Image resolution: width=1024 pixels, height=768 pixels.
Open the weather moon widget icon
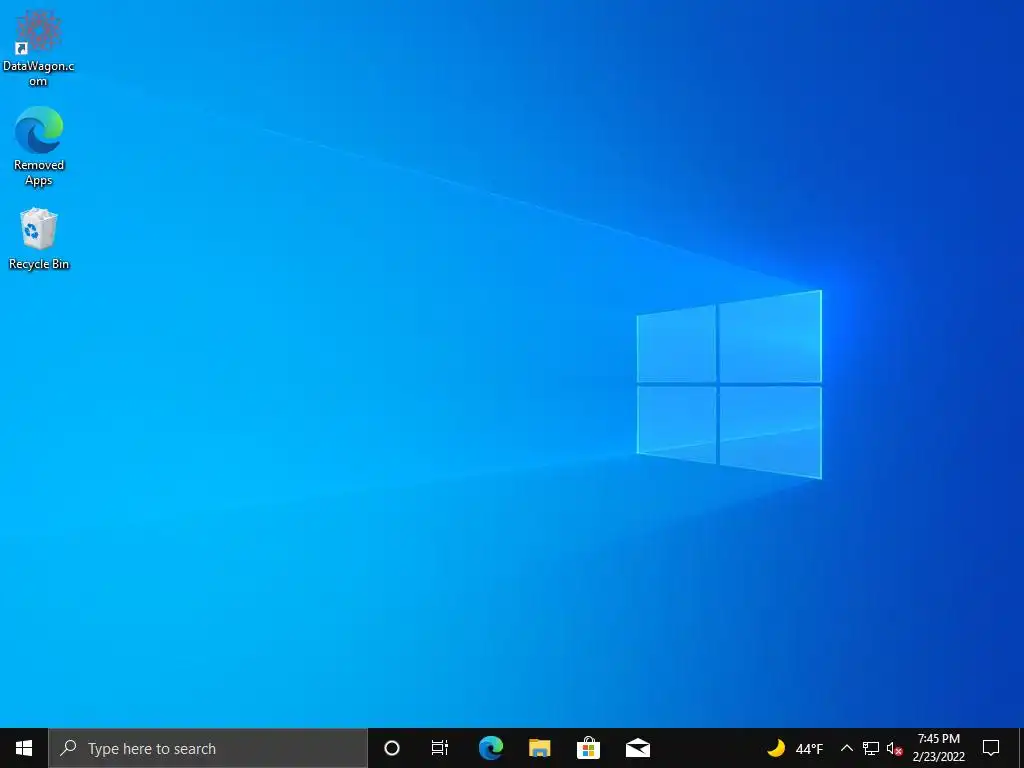tap(776, 748)
